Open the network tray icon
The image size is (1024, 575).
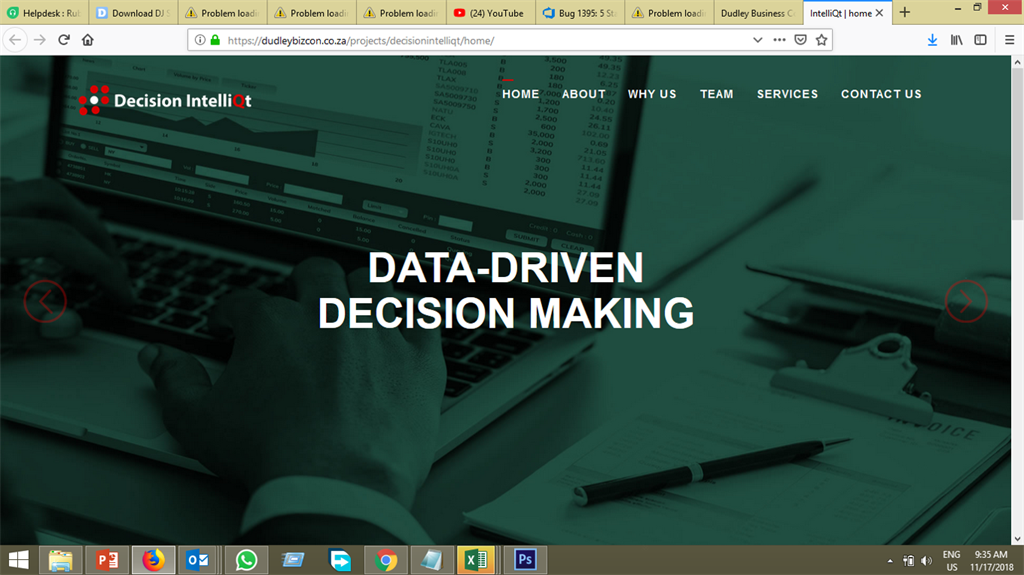908,561
